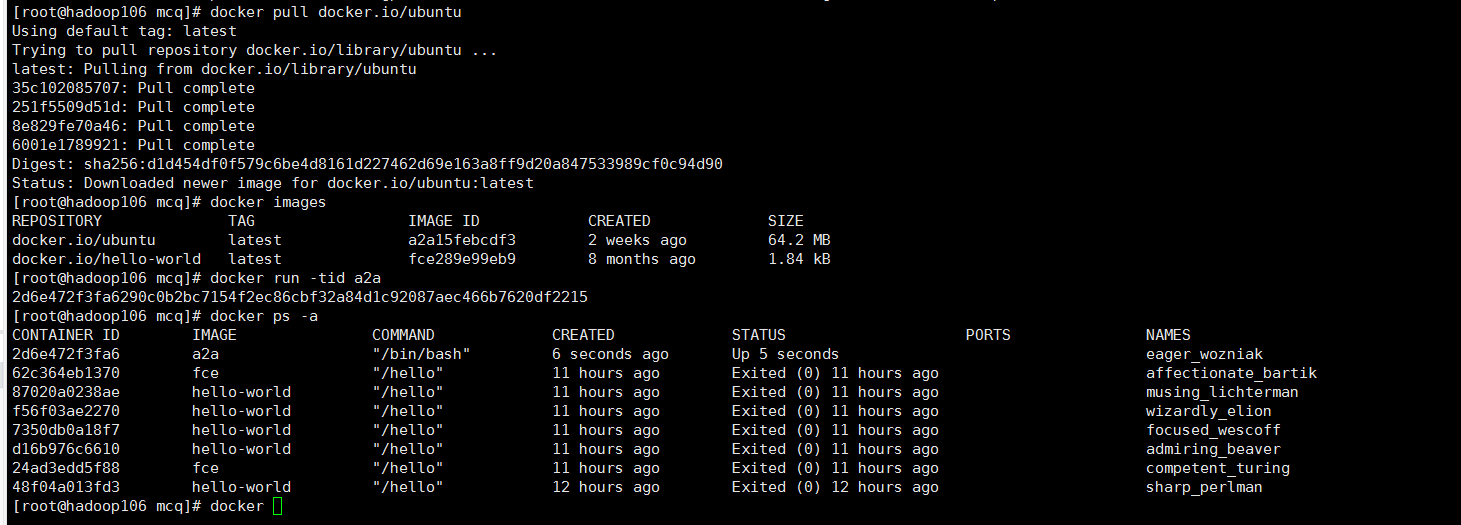Viewport: 1461px width, 525px height.
Task: Select container ID 24ad3edd5f88
Action: 65,468
